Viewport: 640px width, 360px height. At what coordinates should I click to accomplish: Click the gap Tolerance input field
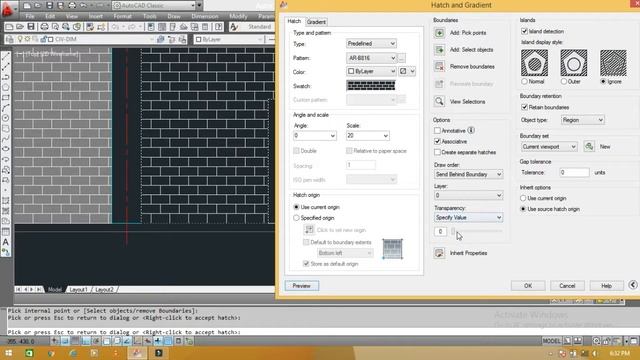pyautogui.click(x=574, y=172)
